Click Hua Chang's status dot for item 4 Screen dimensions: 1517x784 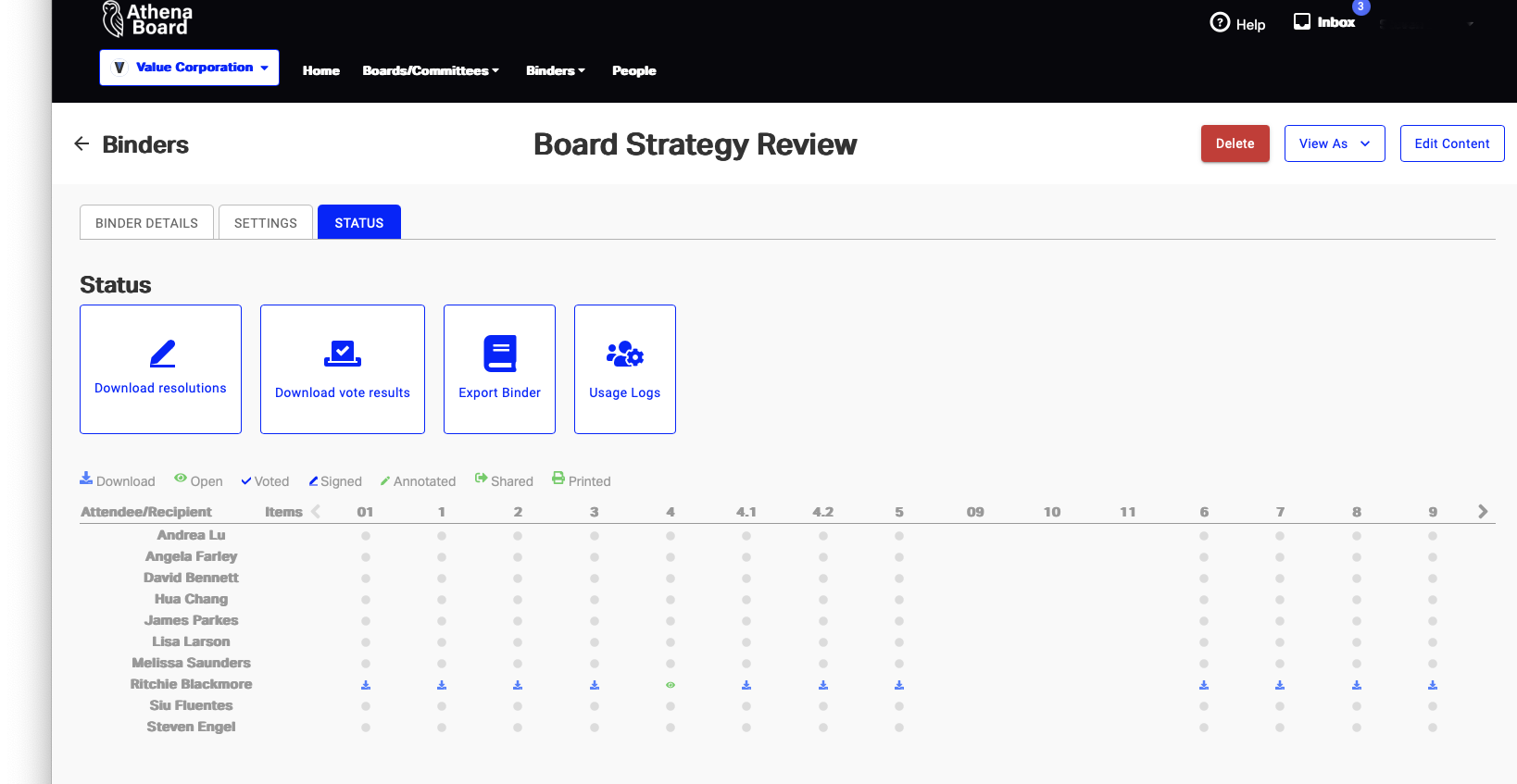[x=671, y=600]
